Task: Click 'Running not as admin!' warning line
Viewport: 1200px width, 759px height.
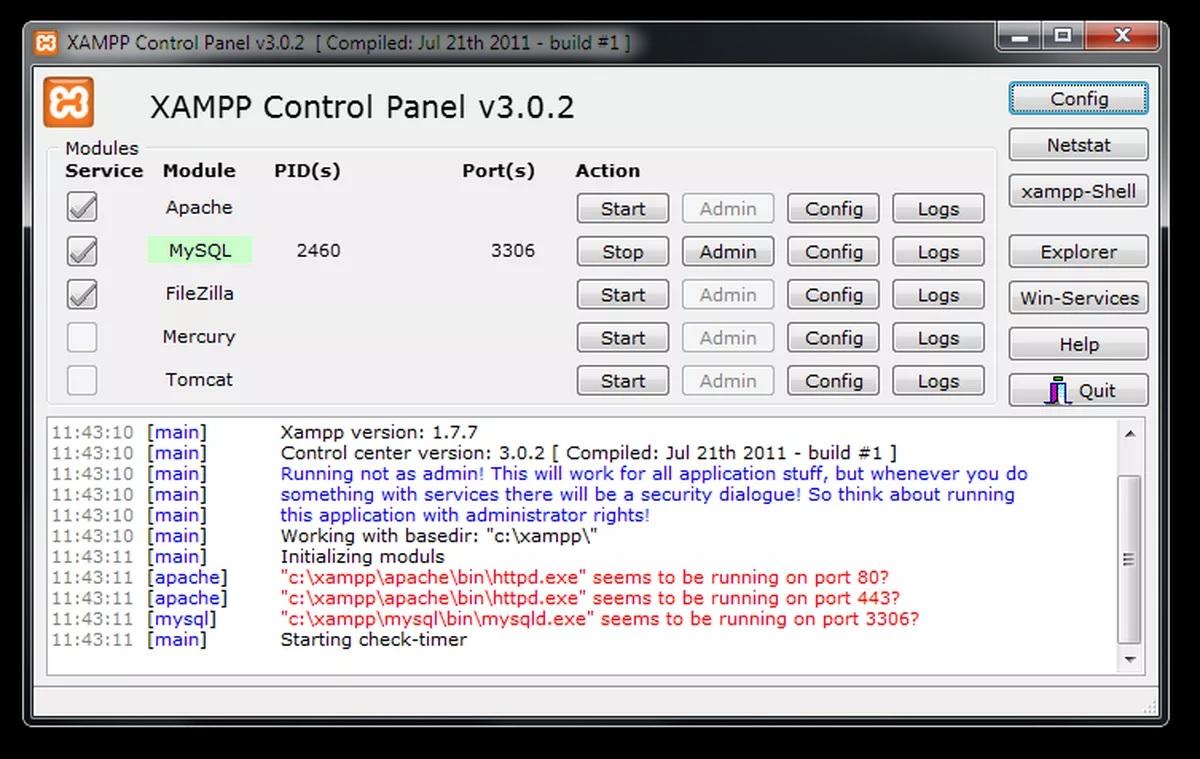Action: coord(653,473)
